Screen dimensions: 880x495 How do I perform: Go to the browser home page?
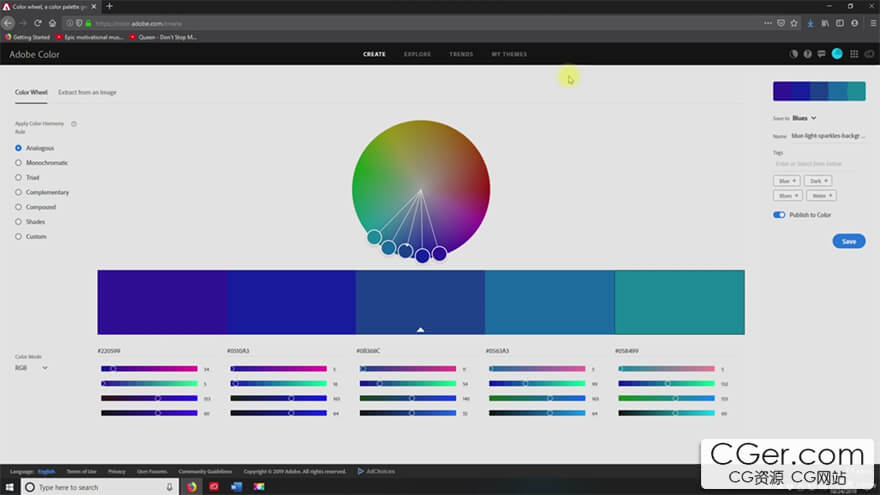click(x=52, y=23)
